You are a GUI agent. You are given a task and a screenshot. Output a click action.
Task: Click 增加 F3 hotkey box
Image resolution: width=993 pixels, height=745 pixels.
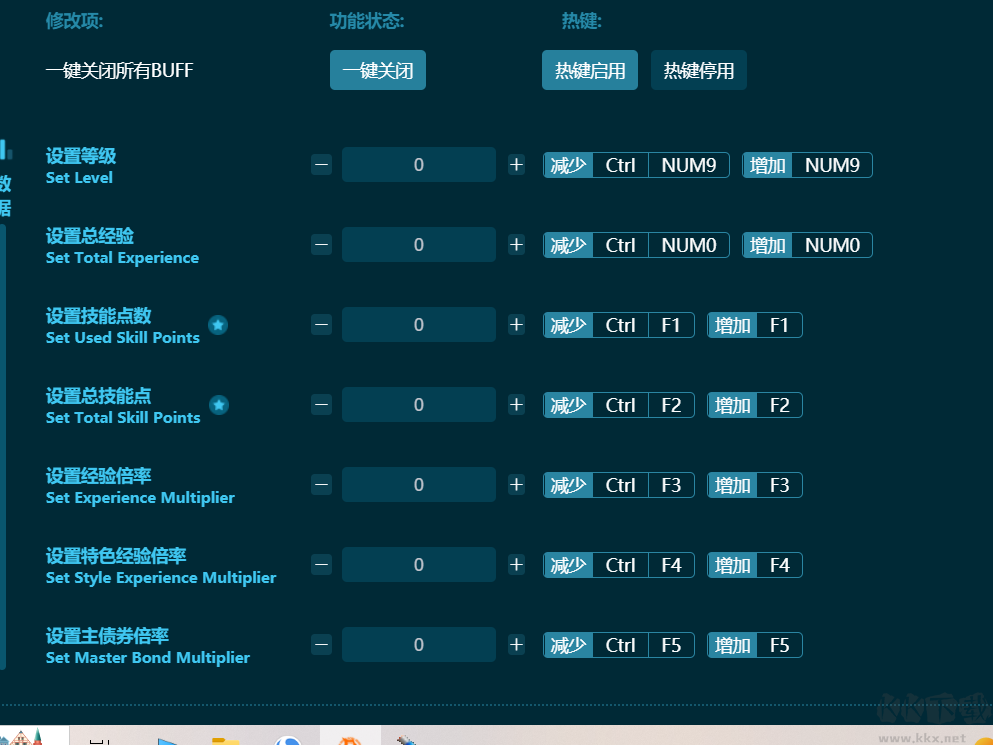click(755, 485)
